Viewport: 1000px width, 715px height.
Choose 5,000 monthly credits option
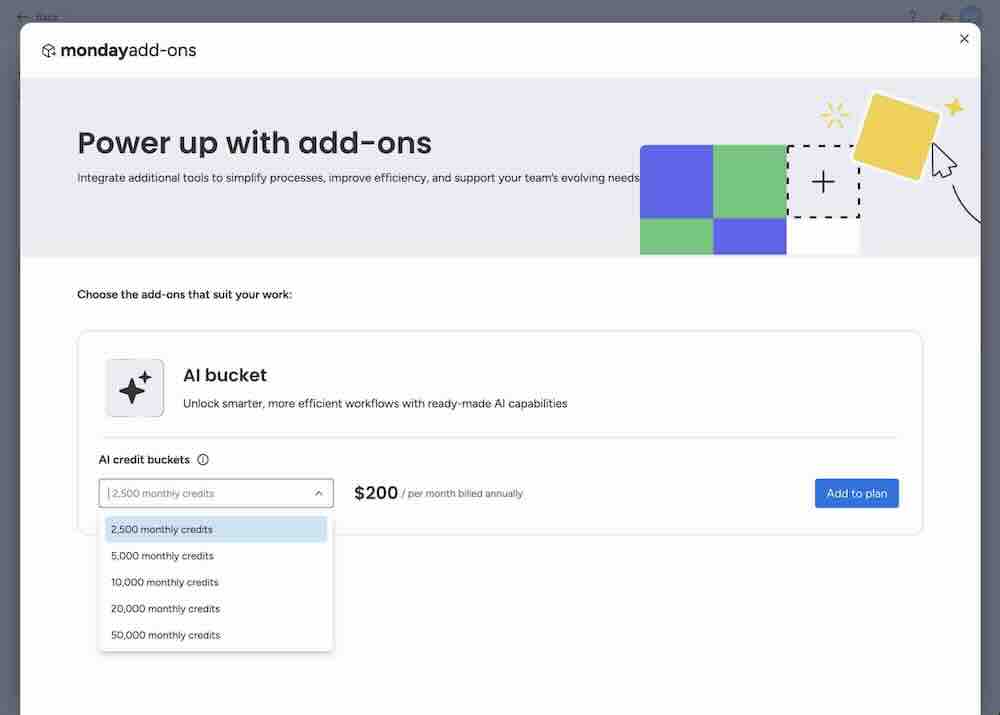[216, 556]
